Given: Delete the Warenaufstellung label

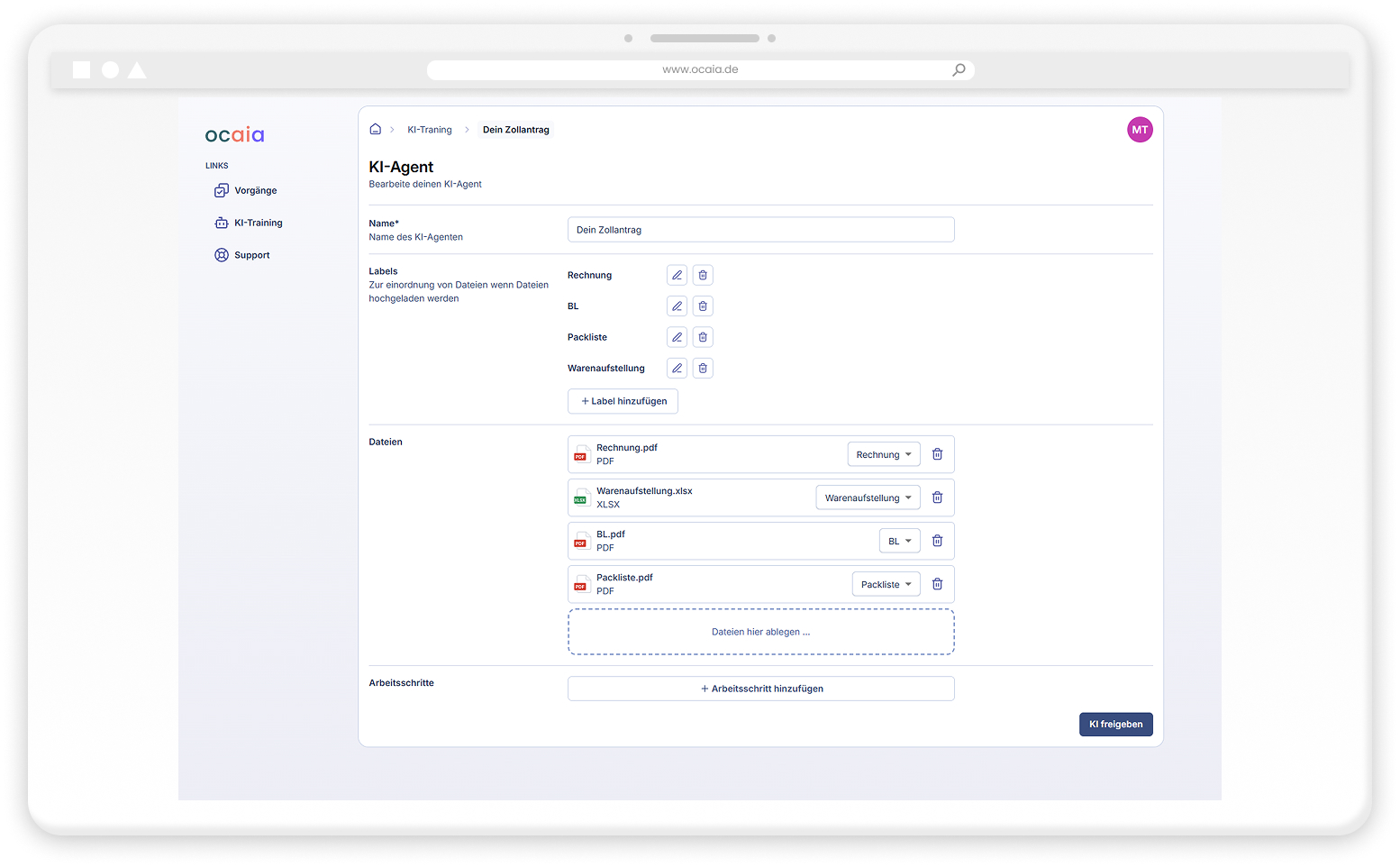Looking at the screenshot, I should [x=703, y=368].
